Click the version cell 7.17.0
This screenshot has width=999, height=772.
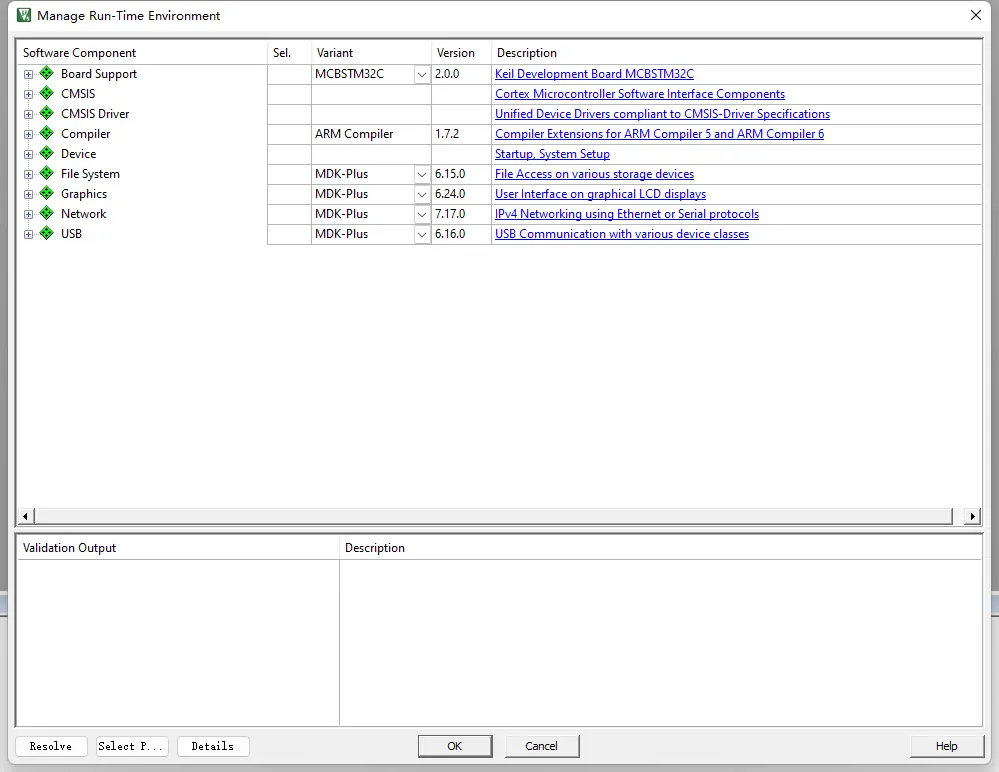coord(461,214)
